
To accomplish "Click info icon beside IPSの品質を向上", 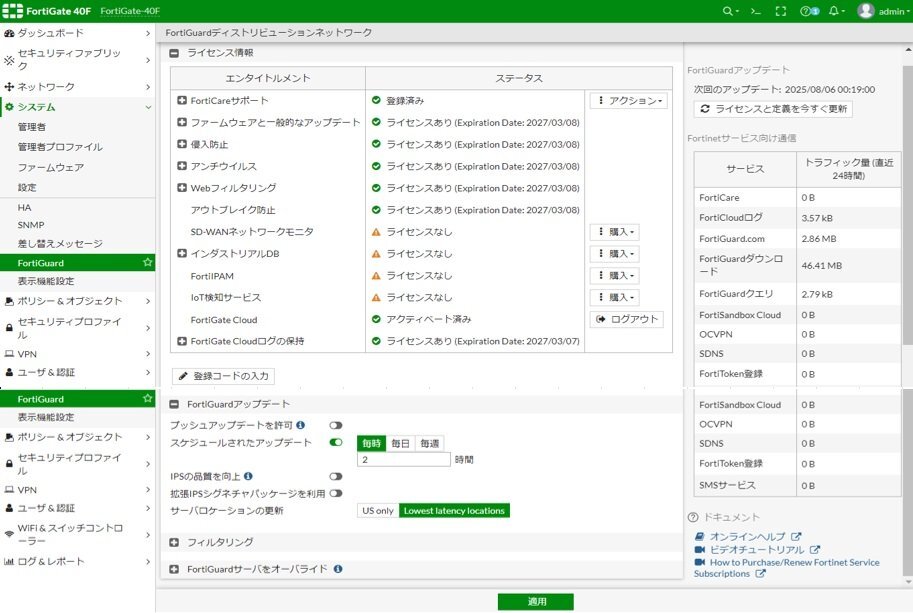I will pos(248,476).
